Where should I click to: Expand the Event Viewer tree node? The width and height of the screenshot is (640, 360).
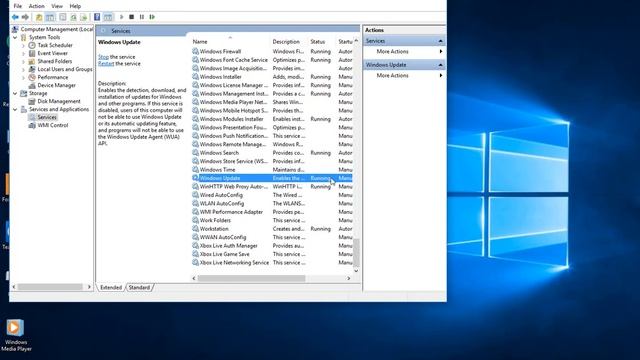[23, 53]
